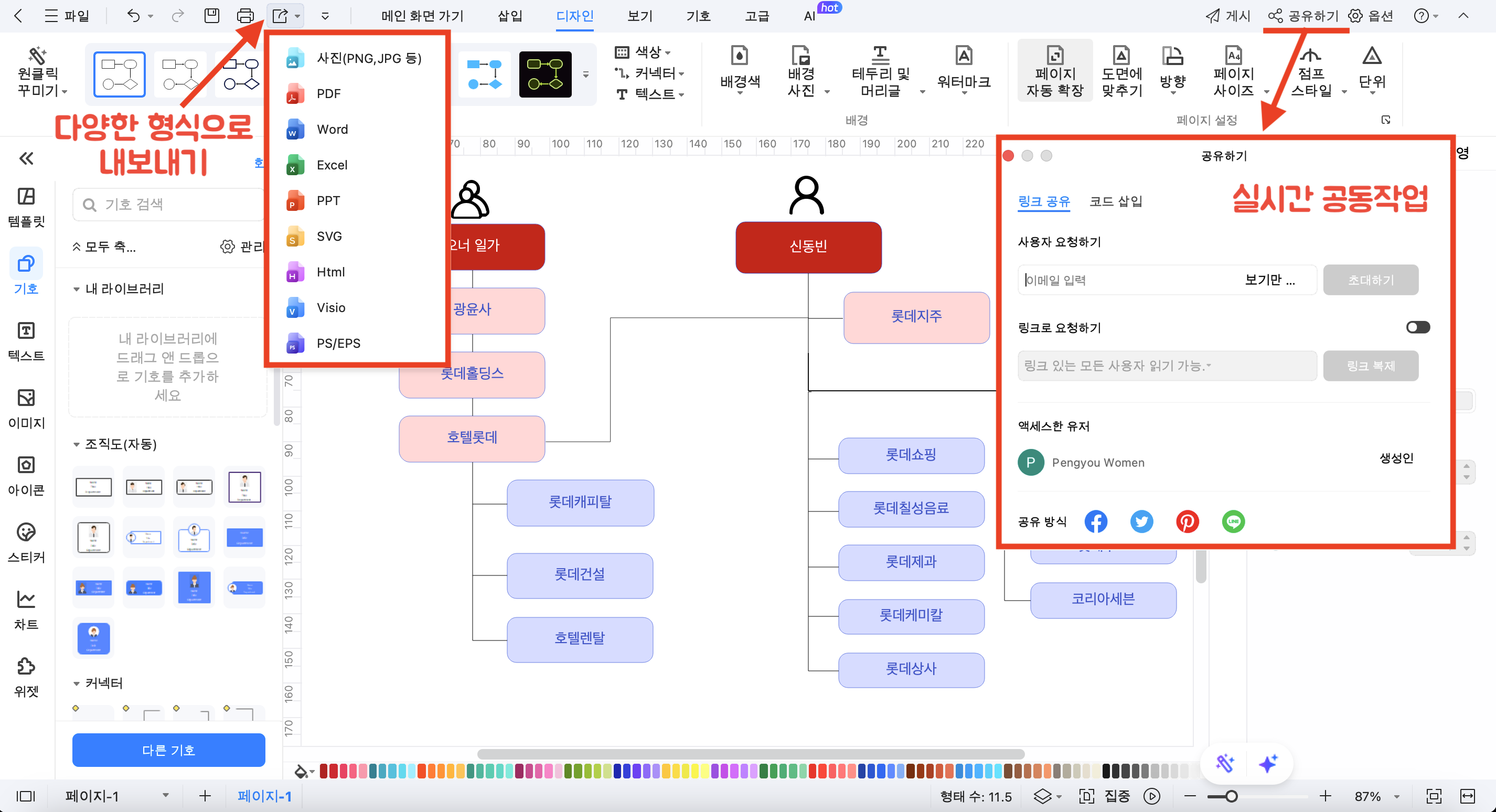Viewport: 1496px width, 812px height.
Task: Open the 색상 dropdown
Action: [644, 52]
